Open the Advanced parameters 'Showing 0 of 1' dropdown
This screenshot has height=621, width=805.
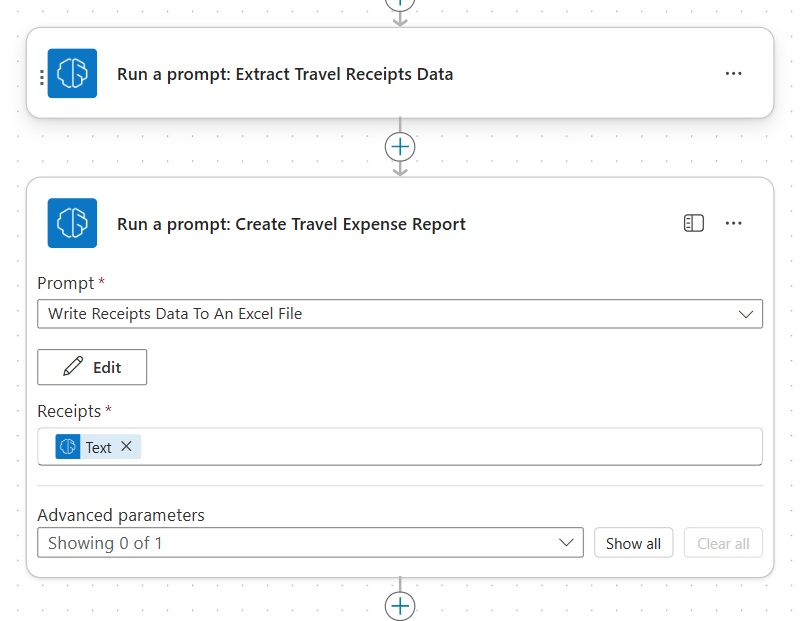pos(310,543)
